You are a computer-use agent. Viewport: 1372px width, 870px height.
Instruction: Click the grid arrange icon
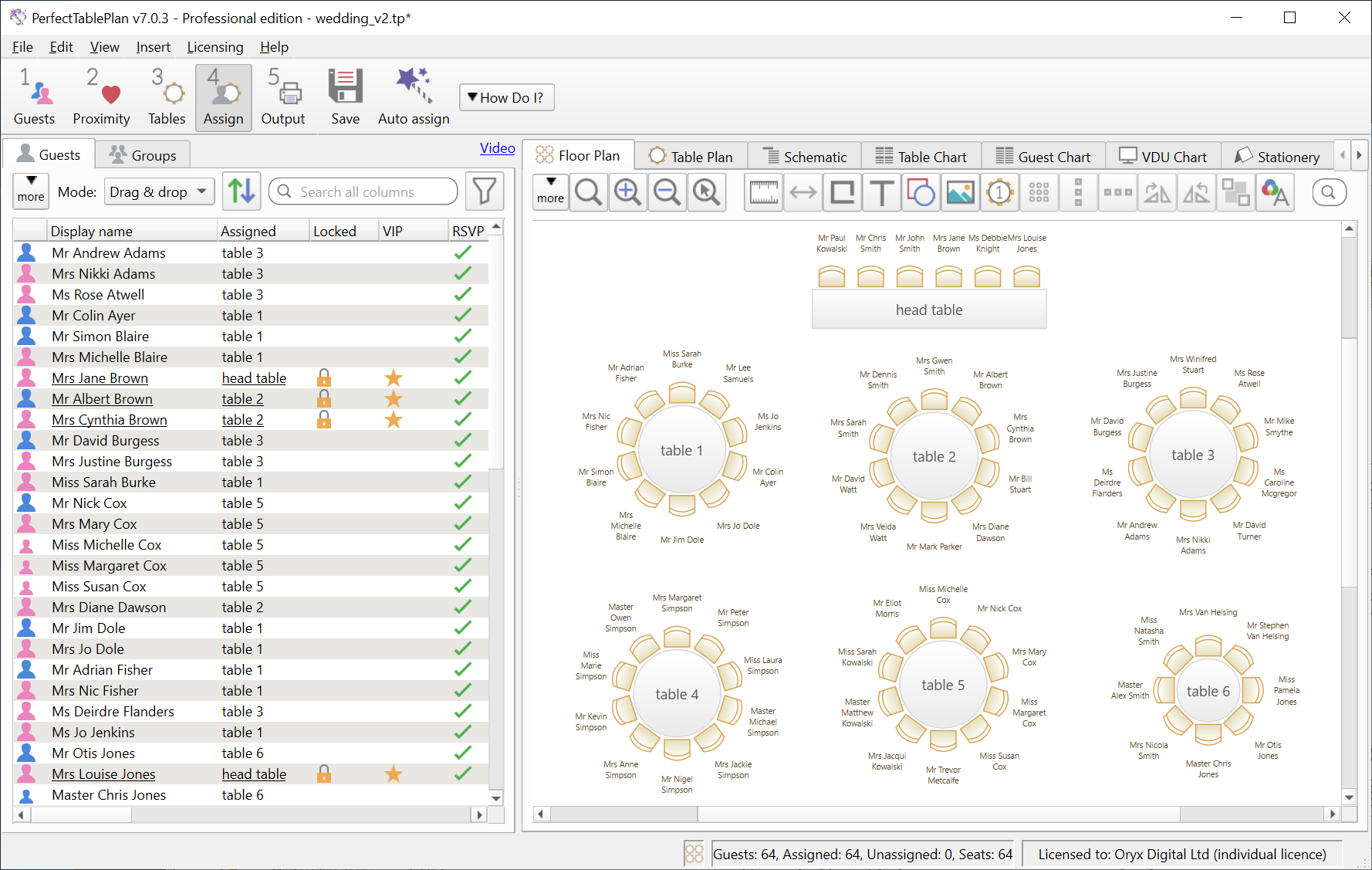coord(1039,193)
